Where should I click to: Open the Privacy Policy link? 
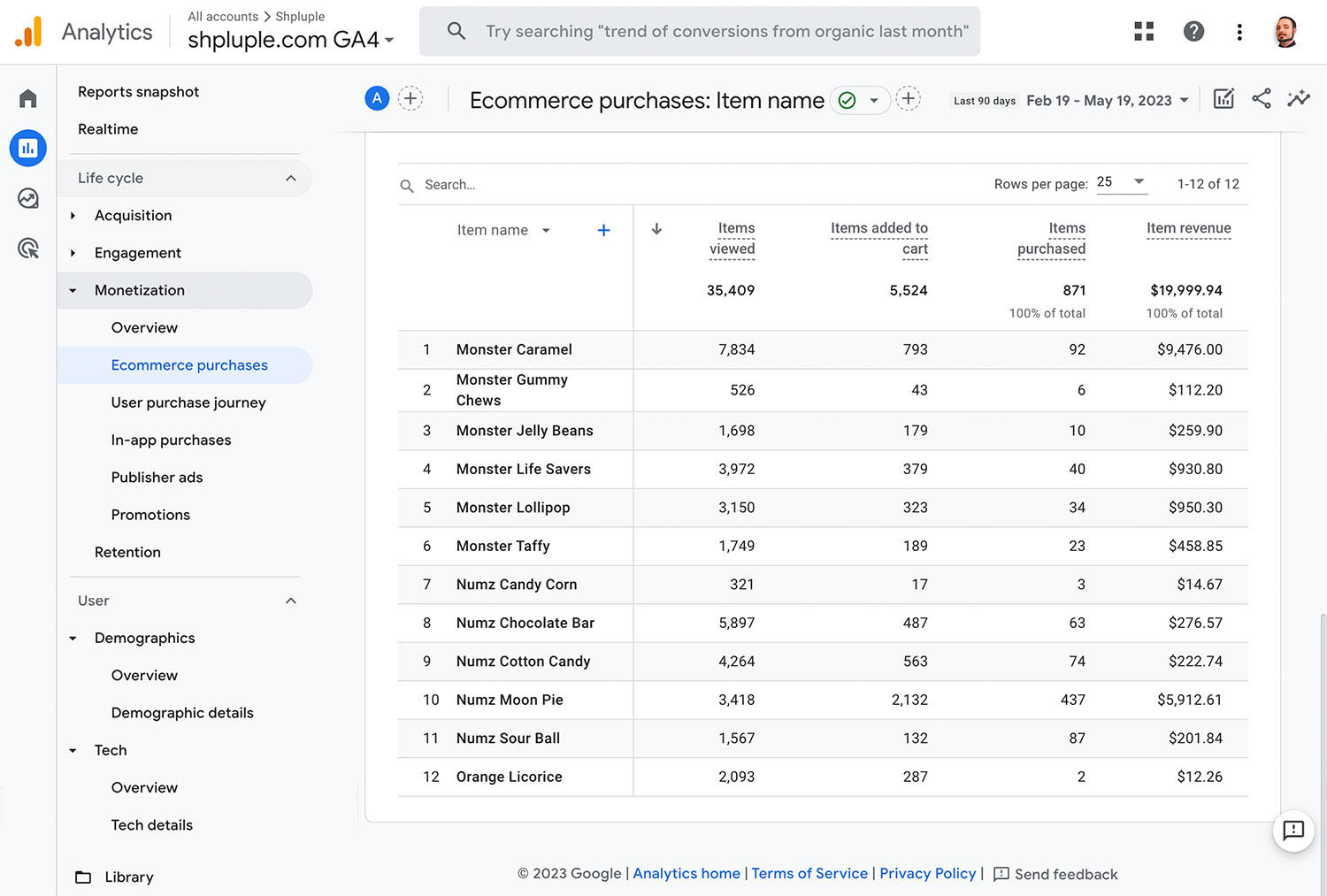[x=928, y=874]
